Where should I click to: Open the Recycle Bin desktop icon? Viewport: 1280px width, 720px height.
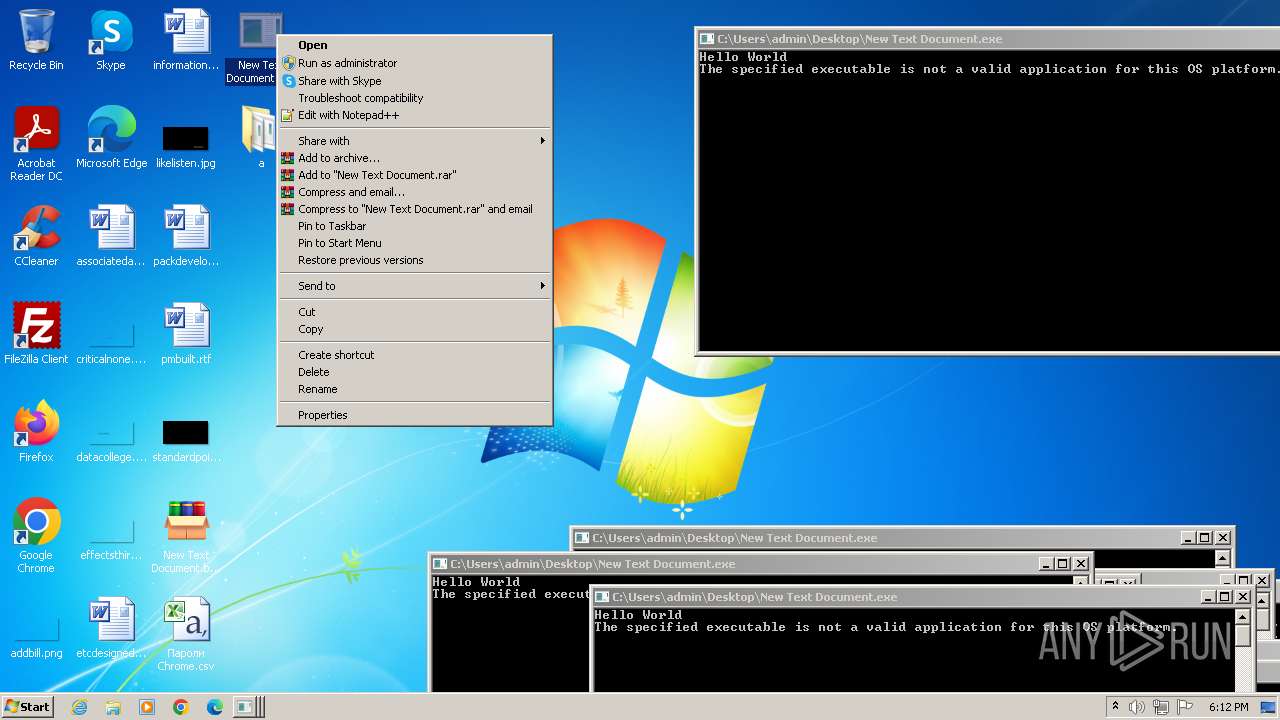[36, 40]
